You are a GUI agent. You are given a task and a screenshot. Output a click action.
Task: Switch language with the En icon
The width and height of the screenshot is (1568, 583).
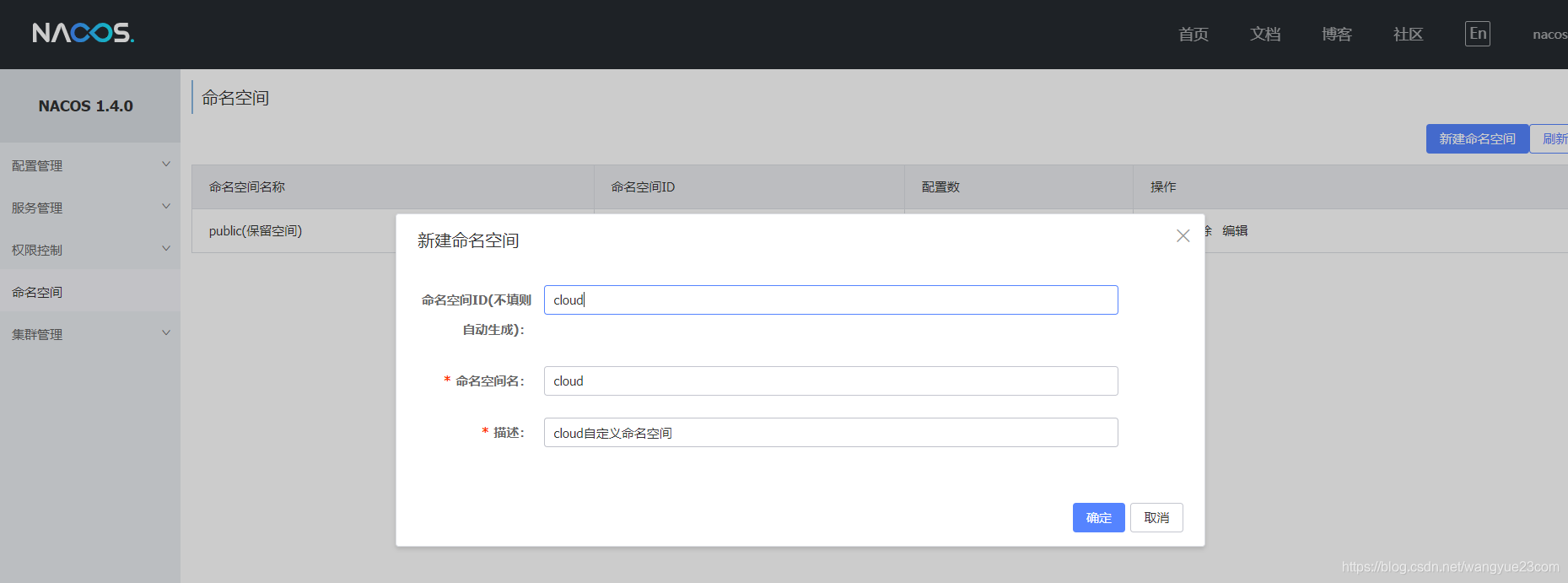click(x=1478, y=34)
